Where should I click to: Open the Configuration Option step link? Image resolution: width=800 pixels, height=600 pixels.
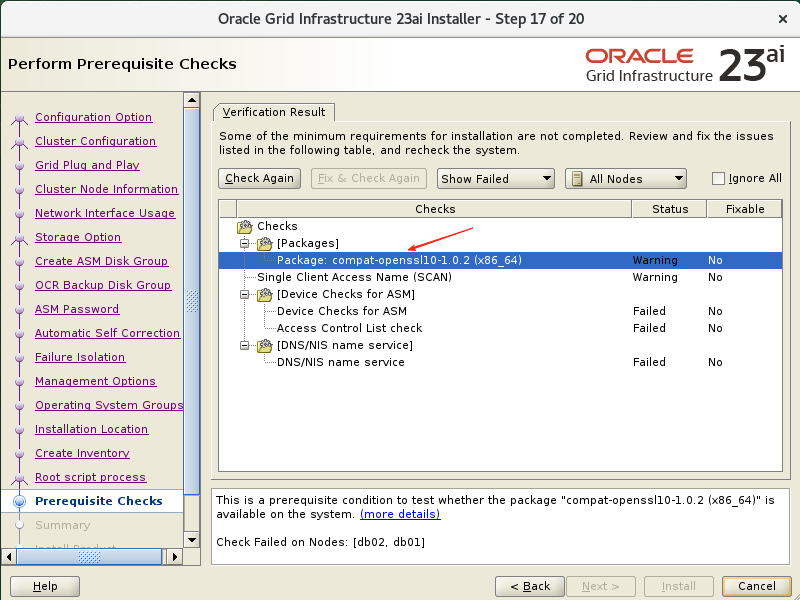[x=93, y=117]
